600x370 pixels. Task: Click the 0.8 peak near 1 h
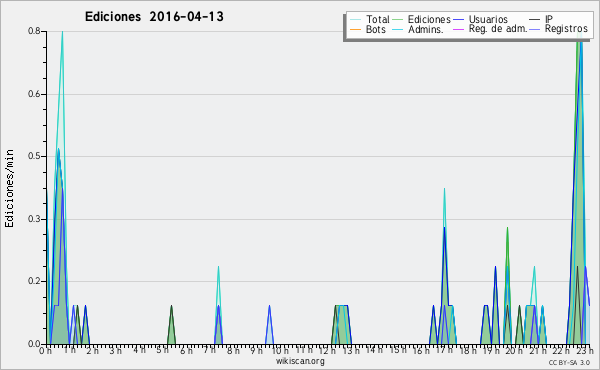pyautogui.click(x=62, y=33)
